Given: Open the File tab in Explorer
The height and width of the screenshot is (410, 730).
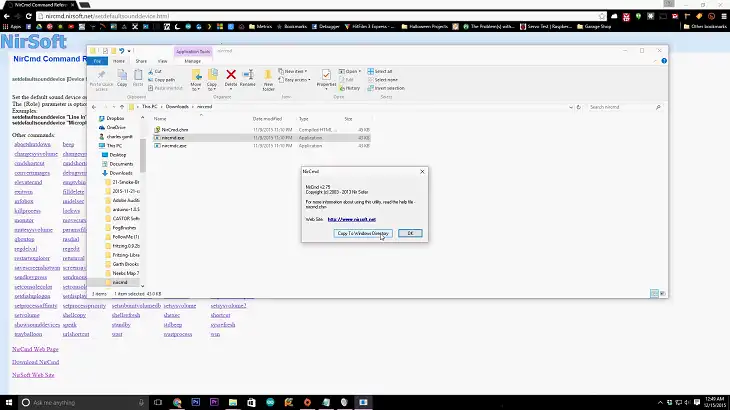Looking at the screenshot, I should click(97, 61).
